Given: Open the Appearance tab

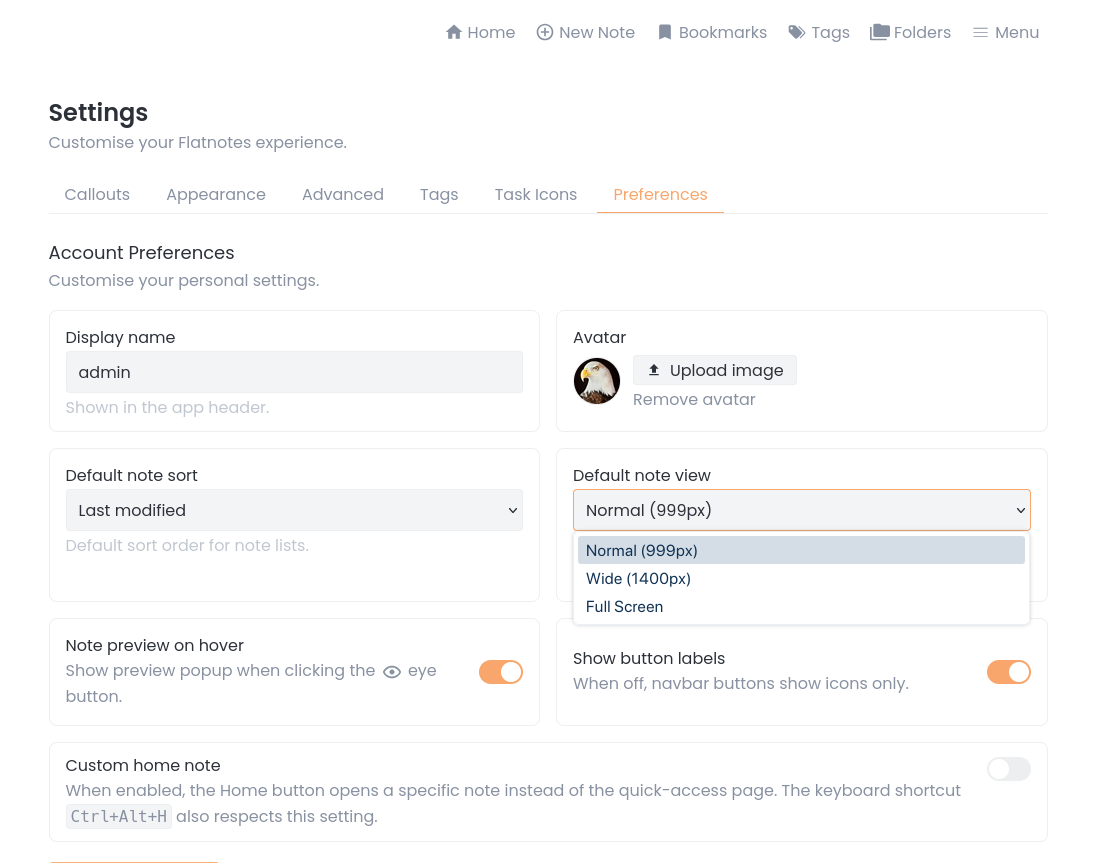Looking at the screenshot, I should [215, 194].
